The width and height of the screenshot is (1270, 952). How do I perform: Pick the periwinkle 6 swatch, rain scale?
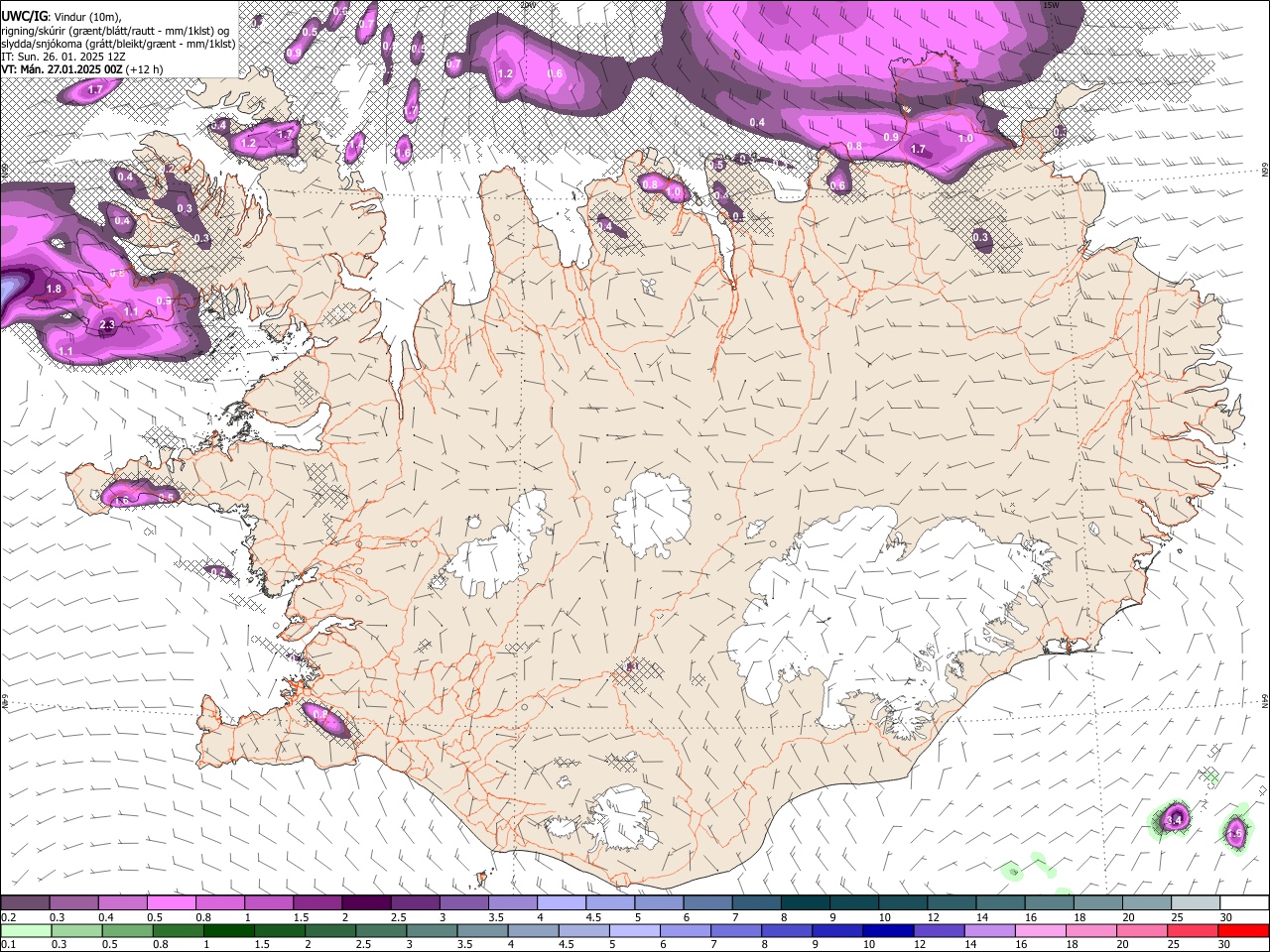pos(684,930)
